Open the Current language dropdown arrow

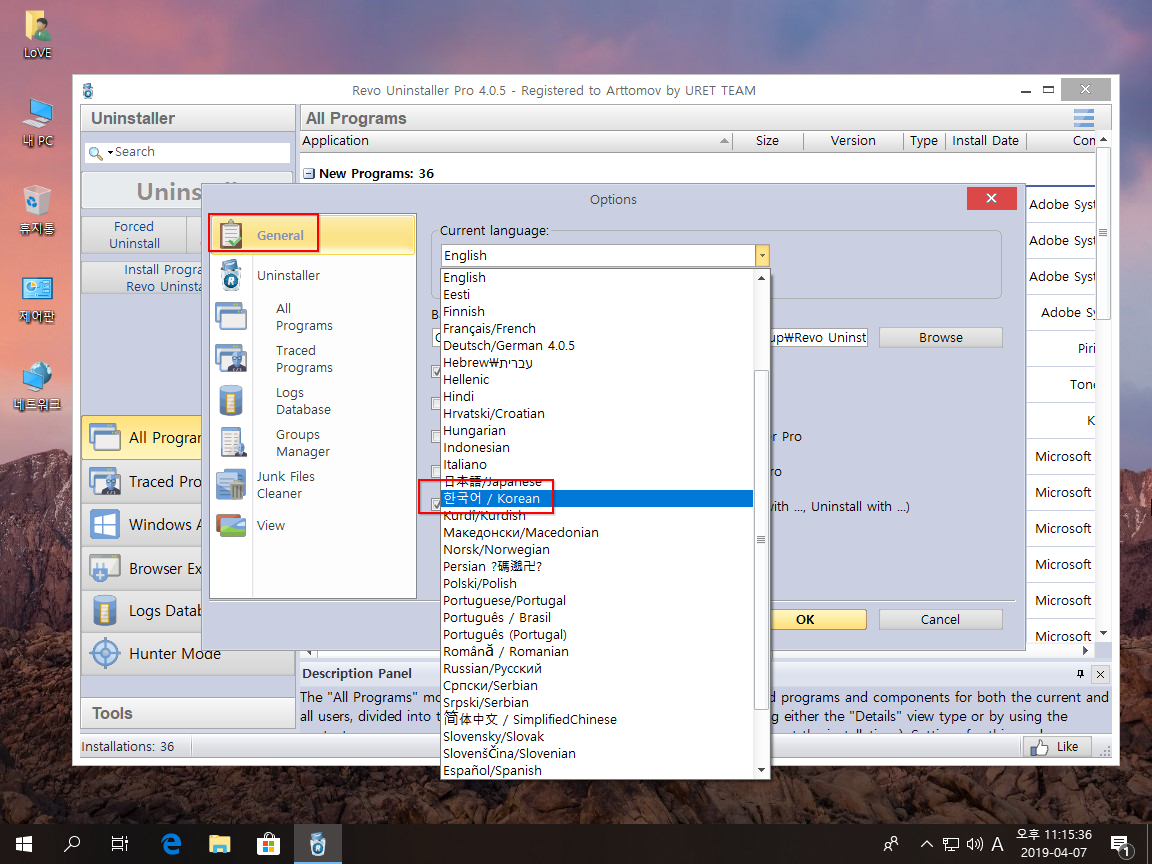762,256
